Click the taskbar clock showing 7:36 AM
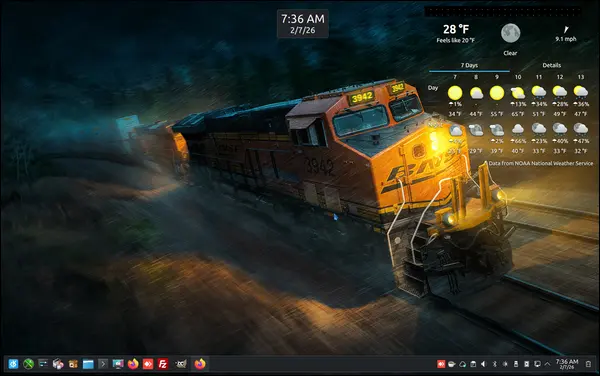This screenshot has width=600, height=376. click(x=567, y=364)
